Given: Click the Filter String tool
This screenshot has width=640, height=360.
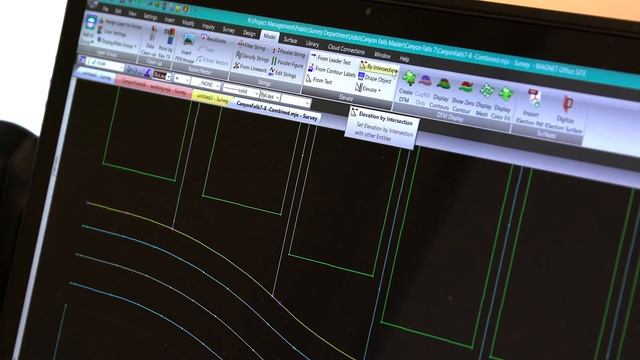Looking at the screenshot, I should coord(251,47).
